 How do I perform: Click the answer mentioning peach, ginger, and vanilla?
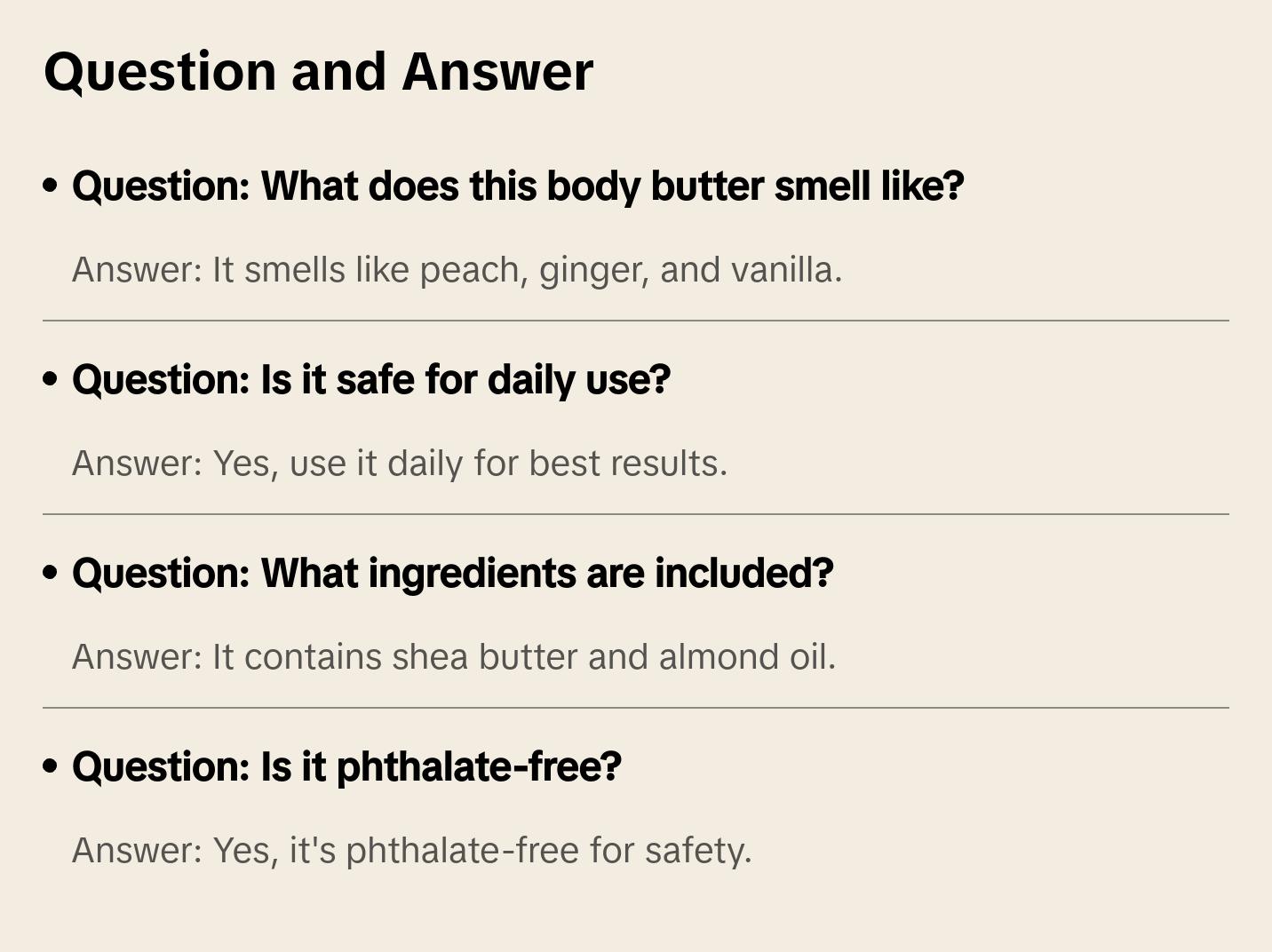click(x=457, y=270)
